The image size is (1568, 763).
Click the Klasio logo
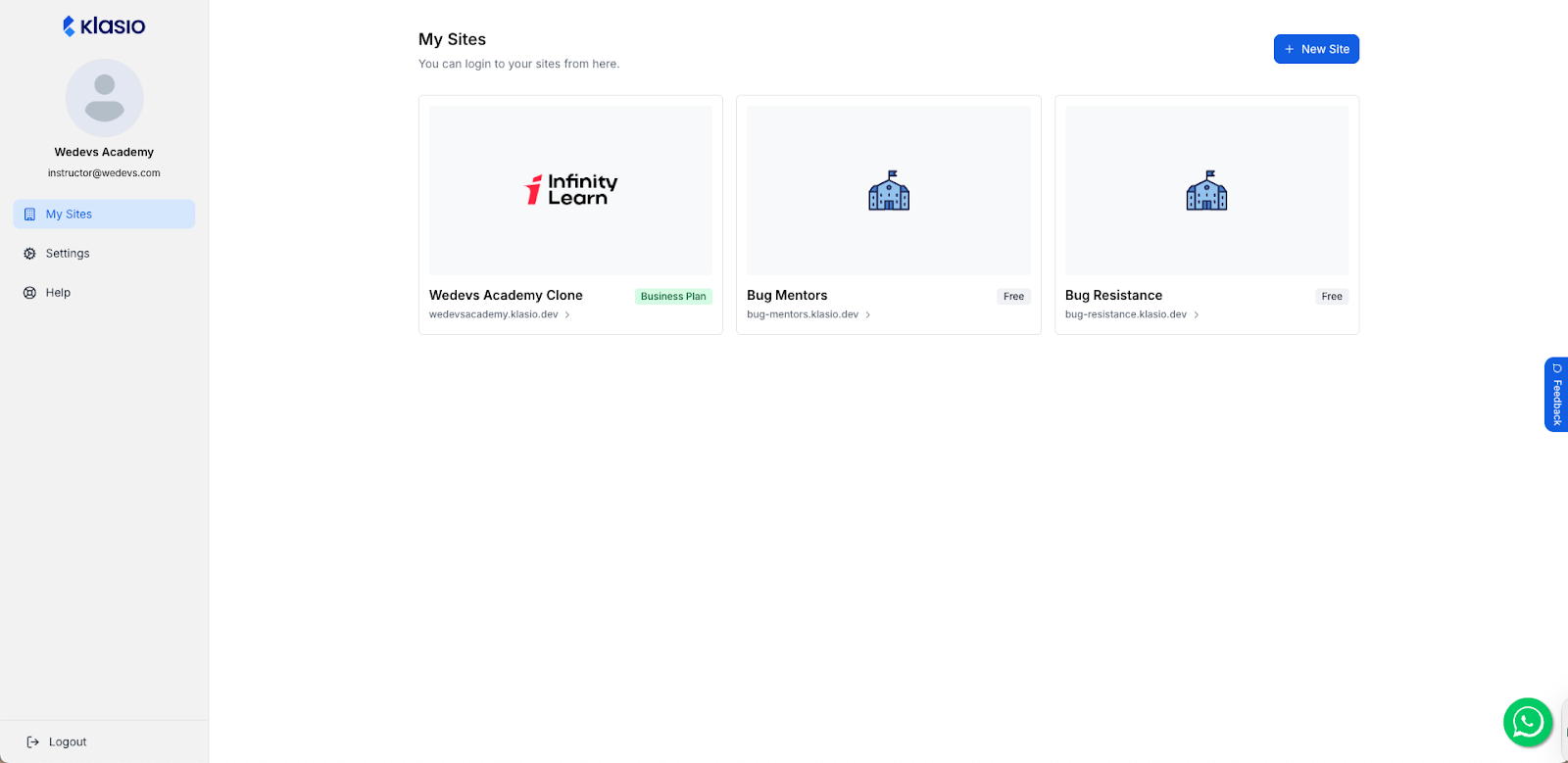[x=104, y=26]
